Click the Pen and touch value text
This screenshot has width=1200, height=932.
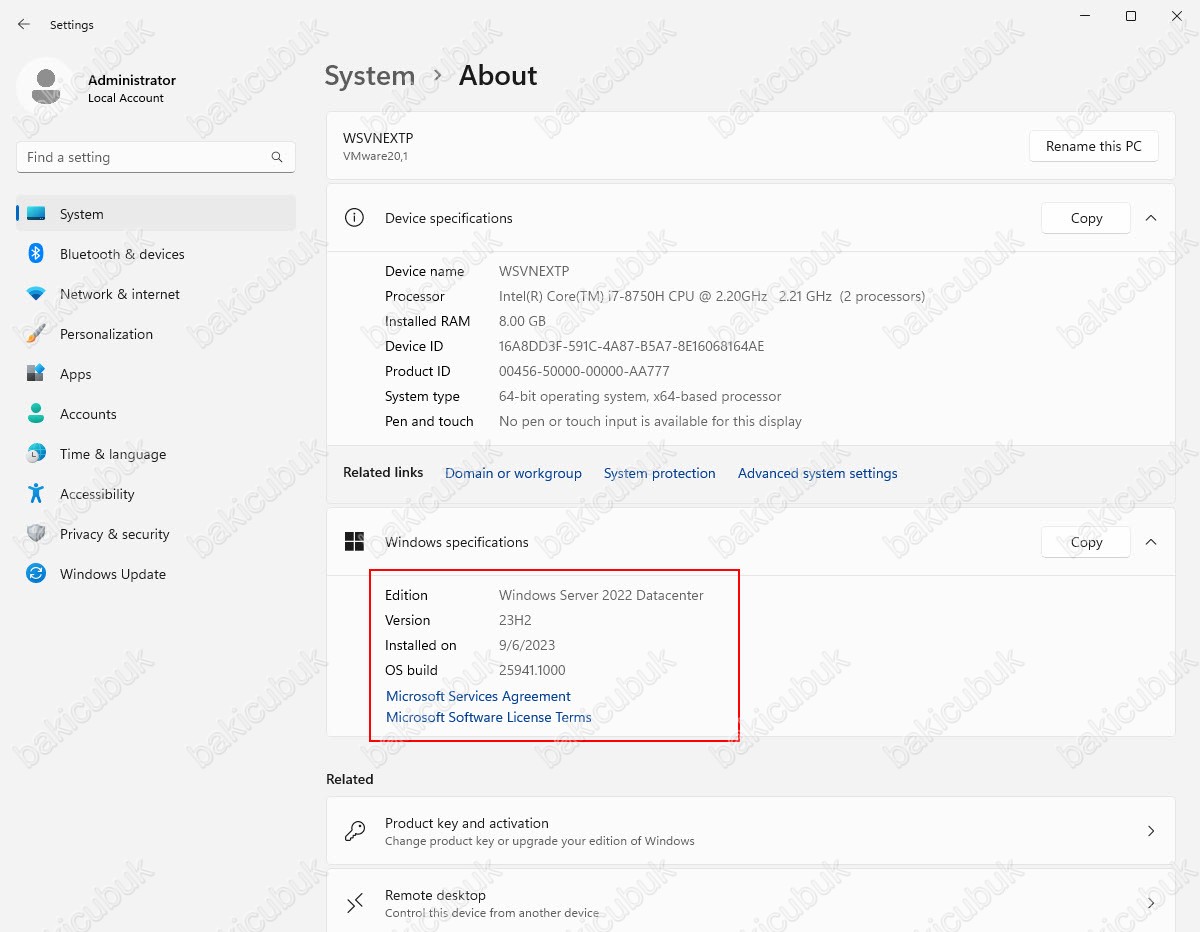click(650, 421)
